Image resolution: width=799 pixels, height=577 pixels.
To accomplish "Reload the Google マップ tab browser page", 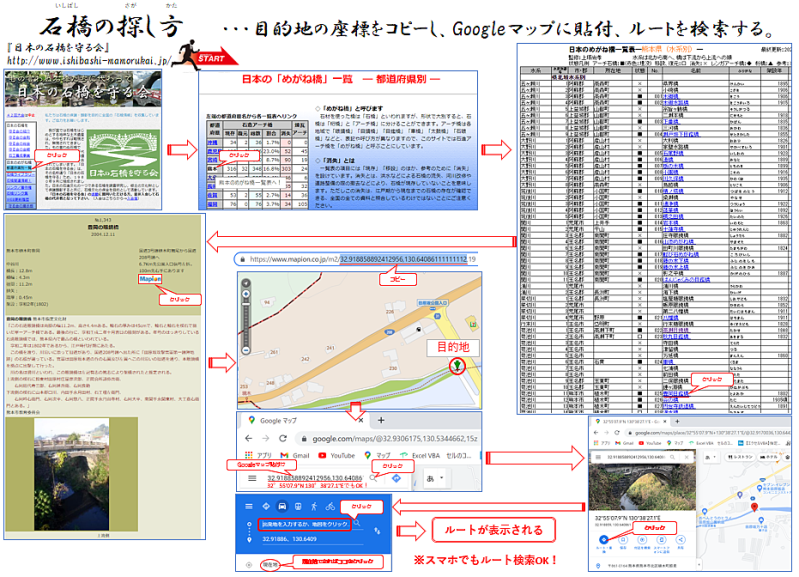I will click(x=283, y=438).
